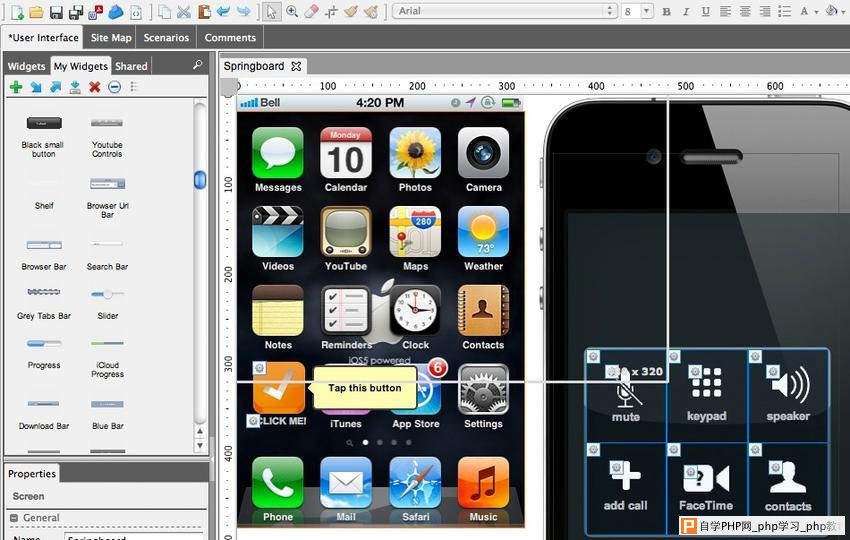Choose the zoom magnifier tool
The width and height of the screenshot is (850, 540).
(292, 11)
